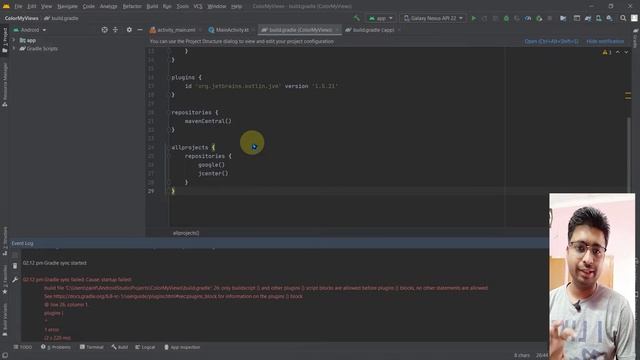Click the Search Everywhere magnifier icon
Viewport: 640px width, 360px height.
click(x=623, y=18)
